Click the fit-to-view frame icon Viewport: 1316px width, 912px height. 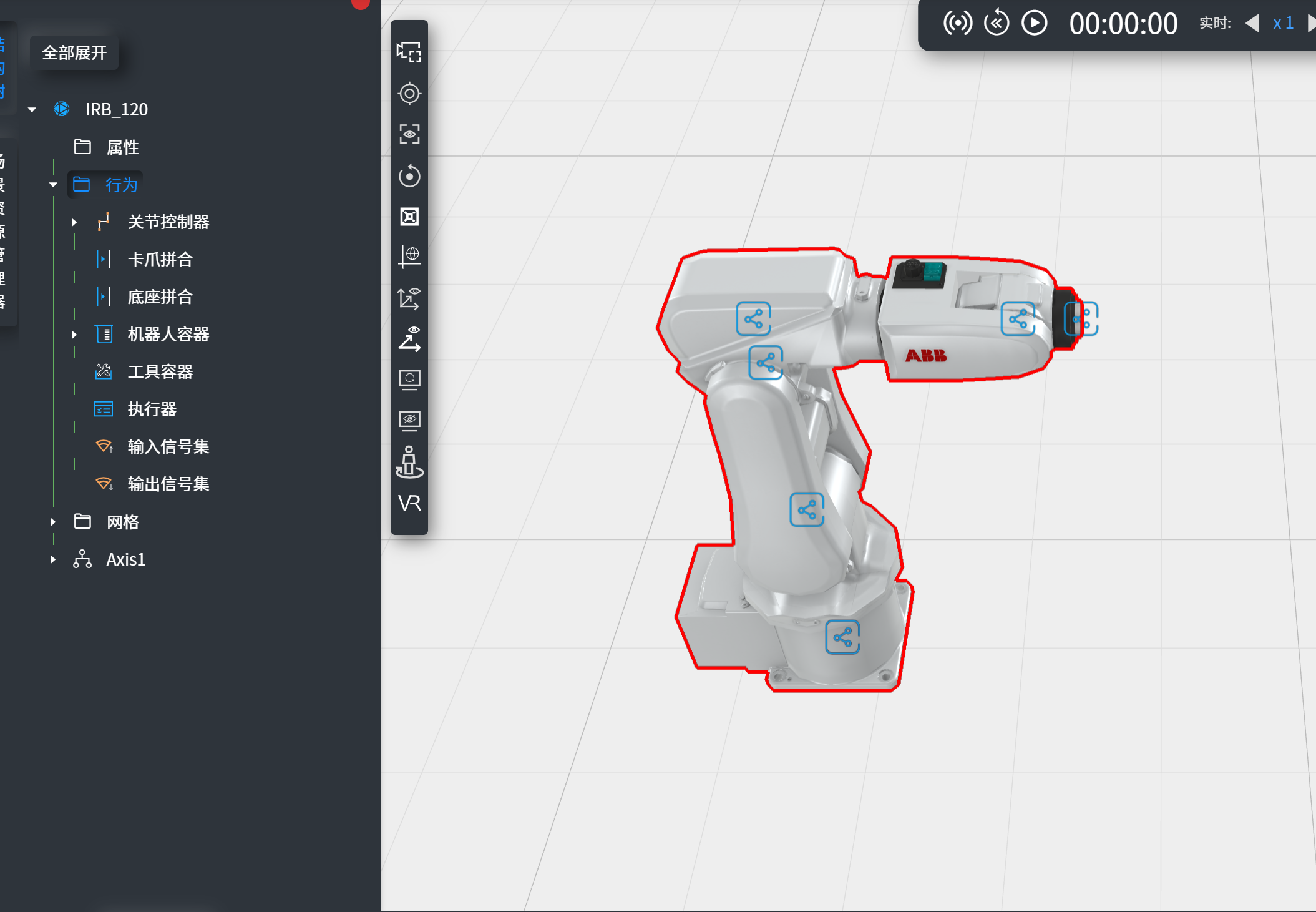click(x=409, y=217)
